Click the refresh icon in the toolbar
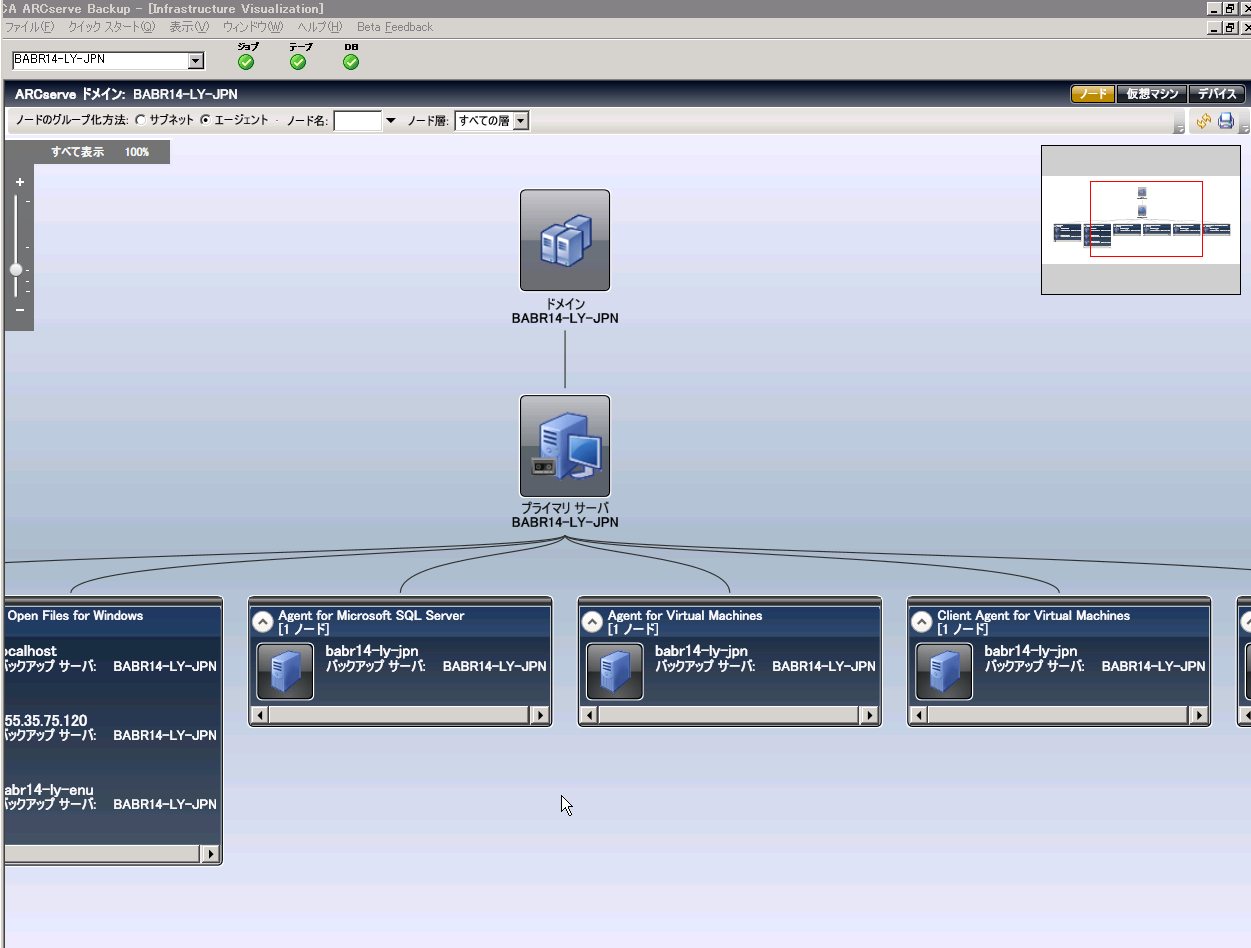The width and height of the screenshot is (1251, 948). pyautogui.click(x=1203, y=121)
